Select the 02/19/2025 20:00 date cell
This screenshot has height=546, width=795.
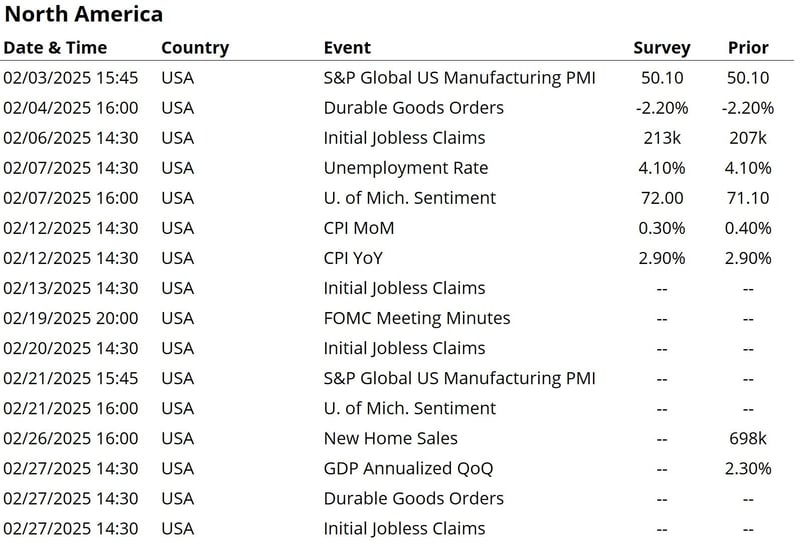coord(70,318)
